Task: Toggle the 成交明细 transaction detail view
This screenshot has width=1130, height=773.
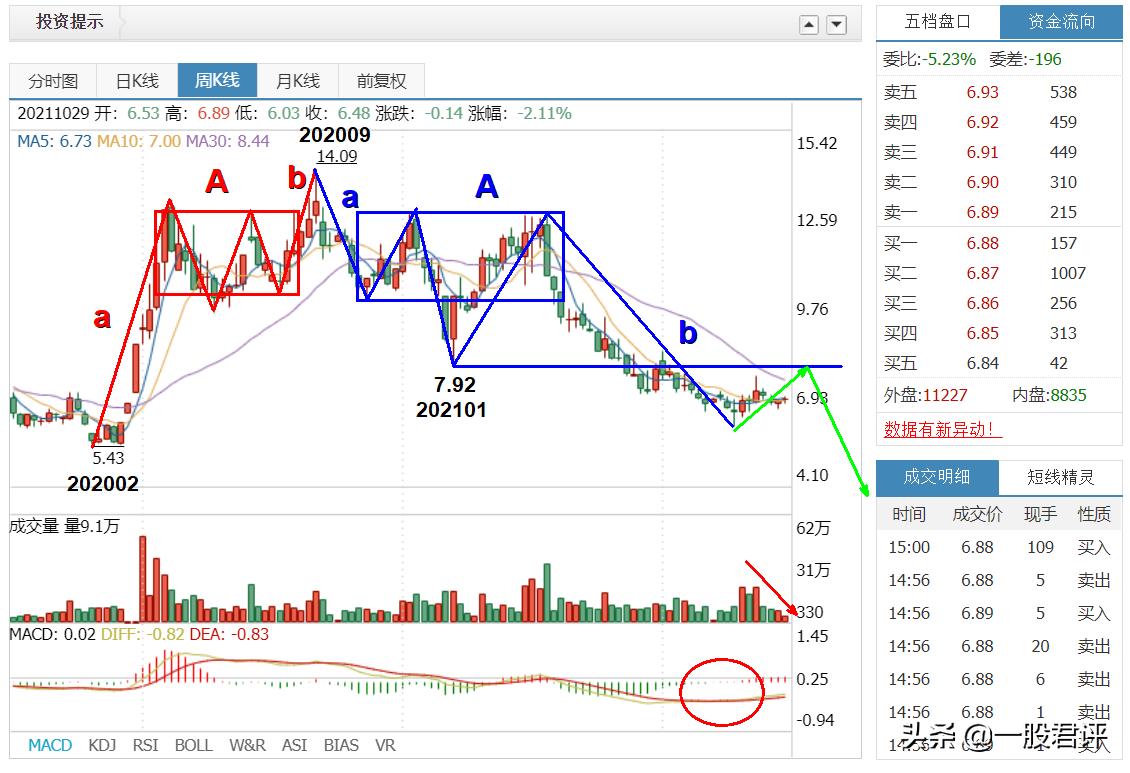Action: [938, 478]
